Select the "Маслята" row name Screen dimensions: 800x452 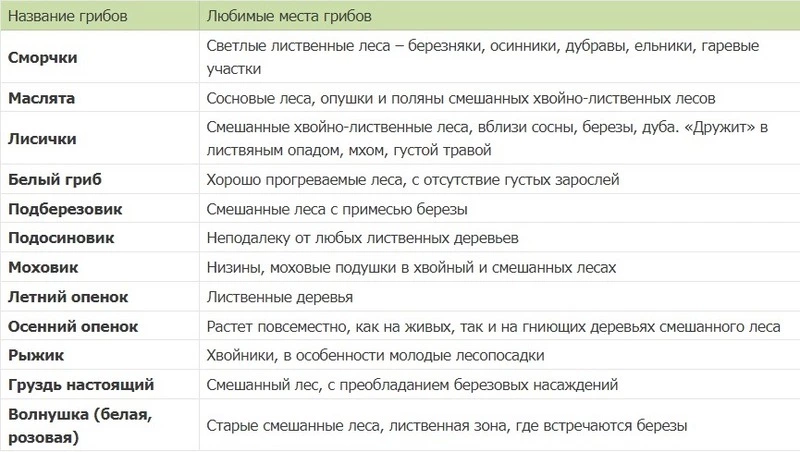pyautogui.click(x=41, y=99)
